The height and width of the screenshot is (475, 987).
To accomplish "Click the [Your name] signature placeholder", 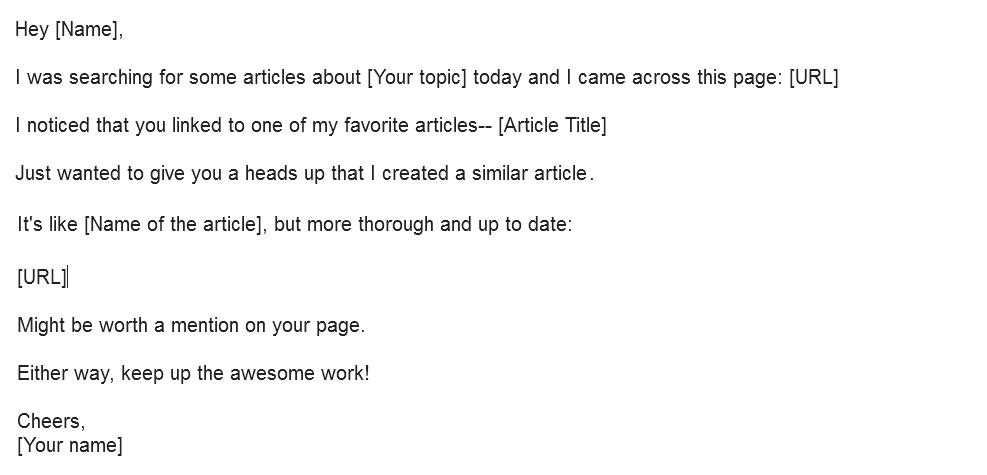I will pos(70,446).
